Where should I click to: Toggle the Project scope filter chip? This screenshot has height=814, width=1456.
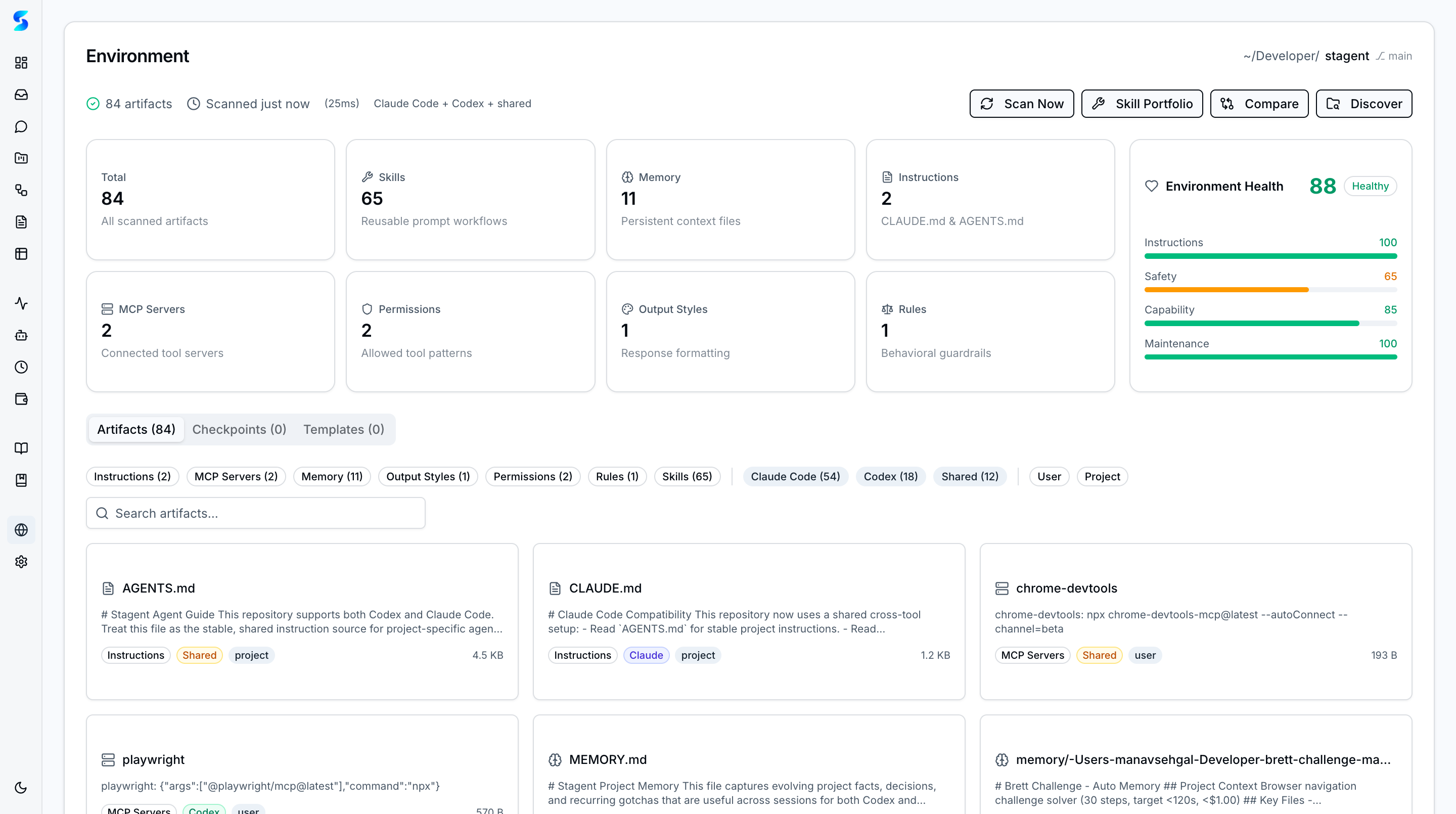click(1102, 477)
